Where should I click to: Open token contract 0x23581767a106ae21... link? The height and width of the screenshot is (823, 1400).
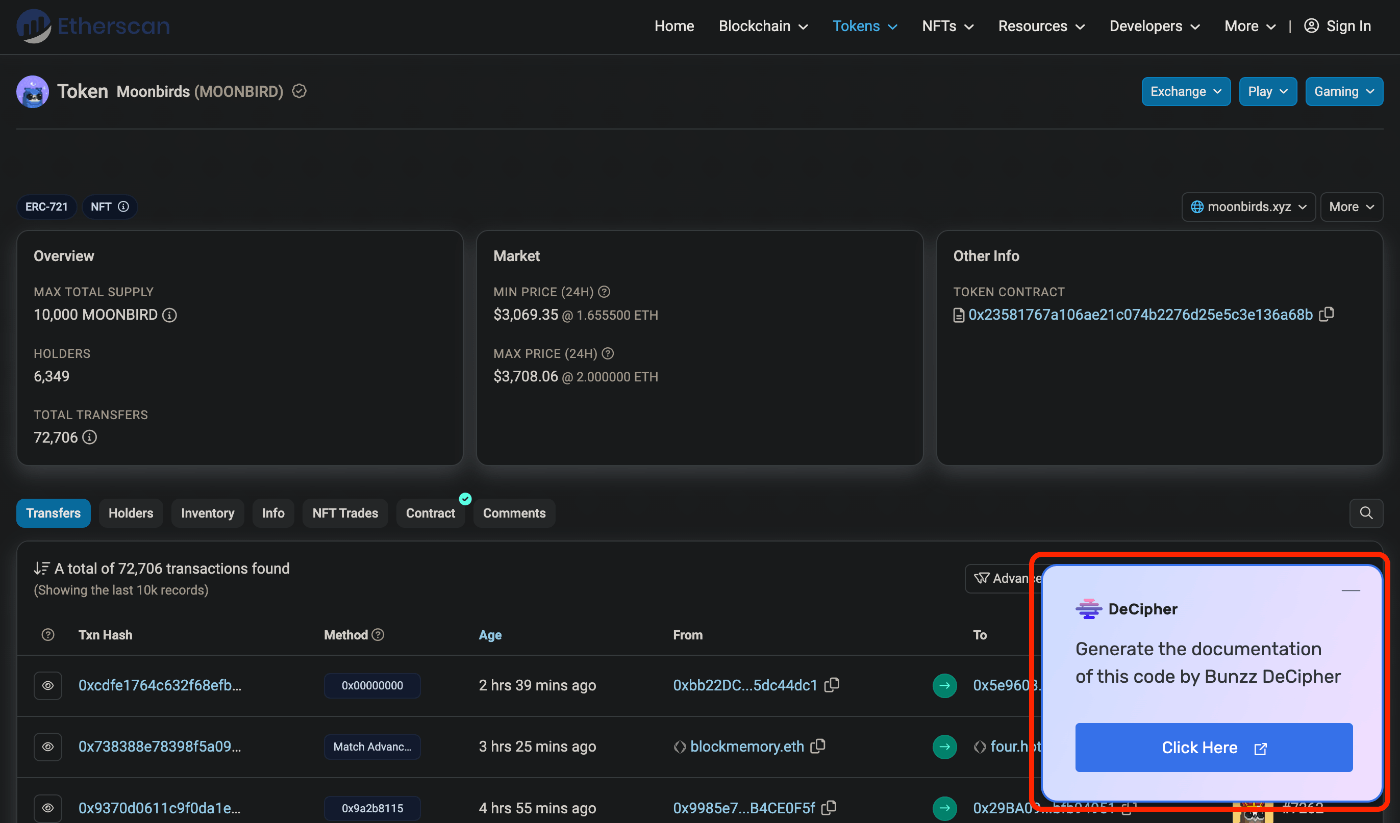click(x=1140, y=315)
